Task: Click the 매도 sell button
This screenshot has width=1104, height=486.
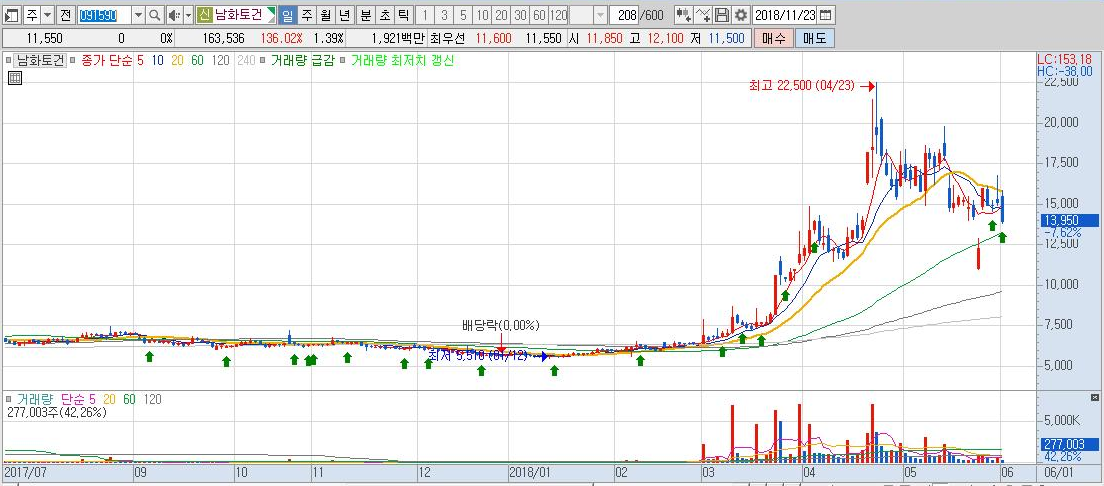Action: [x=815, y=38]
